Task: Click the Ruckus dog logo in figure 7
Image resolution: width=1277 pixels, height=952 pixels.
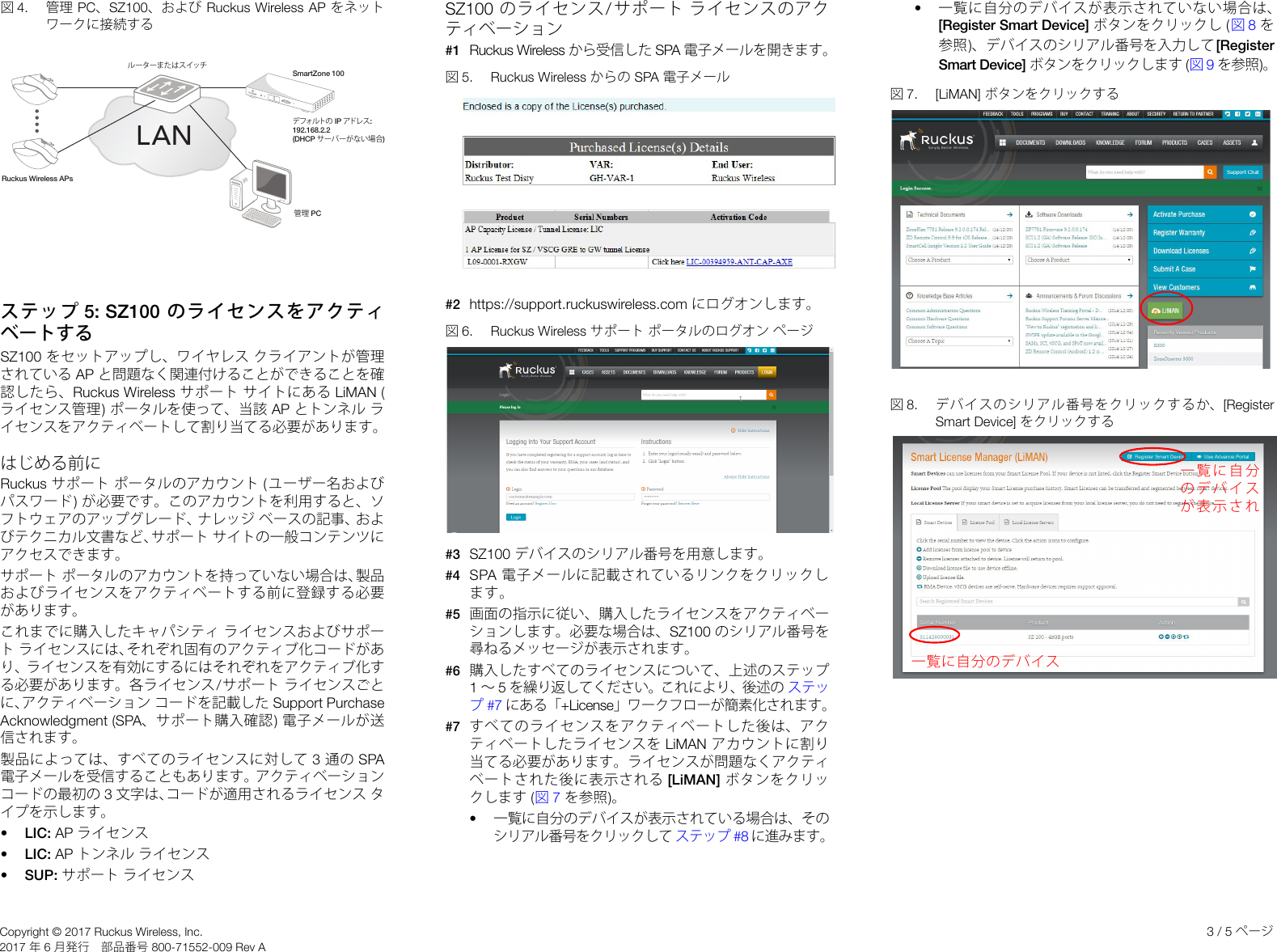Action: [937, 140]
